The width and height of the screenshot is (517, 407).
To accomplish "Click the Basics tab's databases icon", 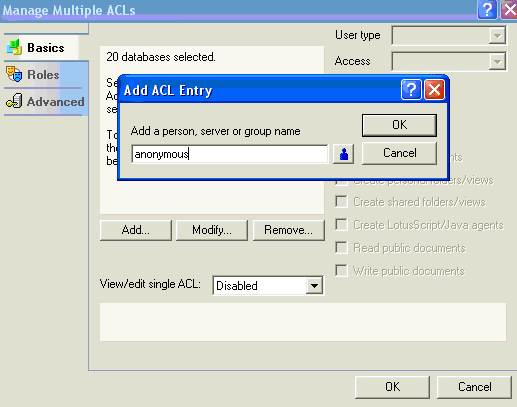I will 14,47.
